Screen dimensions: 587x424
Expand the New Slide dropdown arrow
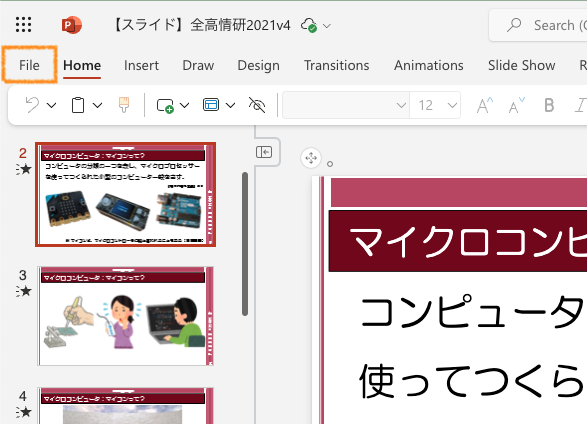point(185,105)
